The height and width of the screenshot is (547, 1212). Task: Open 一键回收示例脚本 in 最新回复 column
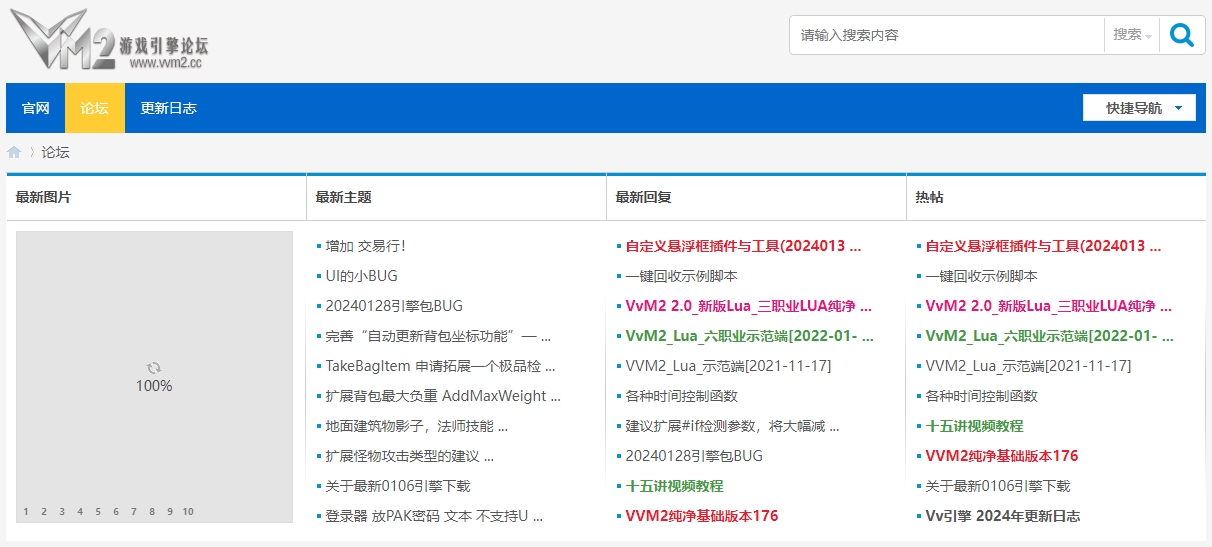(x=682, y=276)
